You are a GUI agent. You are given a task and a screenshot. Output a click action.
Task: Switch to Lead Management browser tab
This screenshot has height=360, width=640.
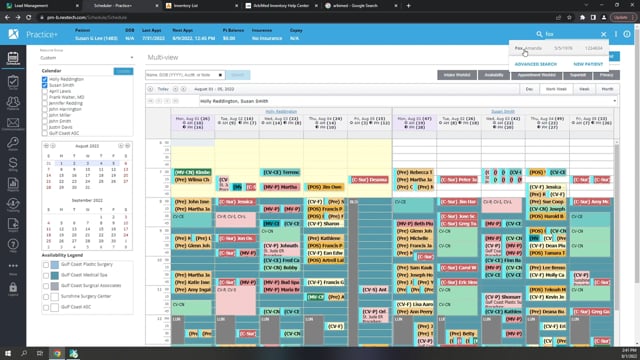pyautogui.click(x=41, y=6)
